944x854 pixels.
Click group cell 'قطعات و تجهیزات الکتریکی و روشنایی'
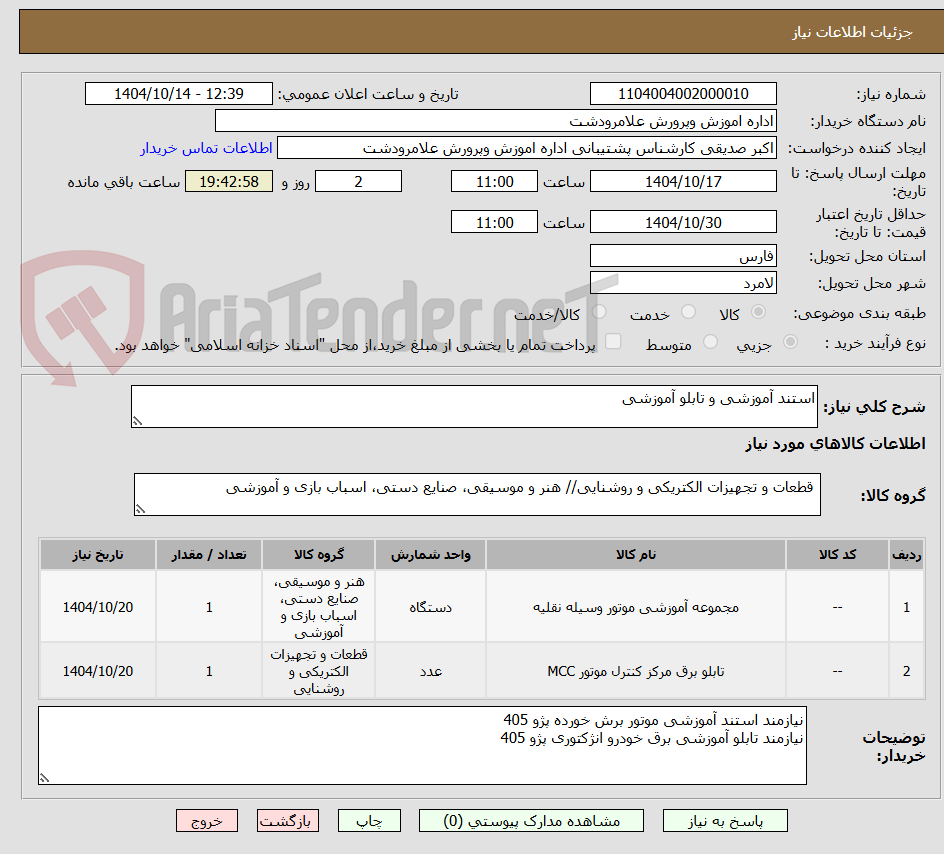point(318,671)
